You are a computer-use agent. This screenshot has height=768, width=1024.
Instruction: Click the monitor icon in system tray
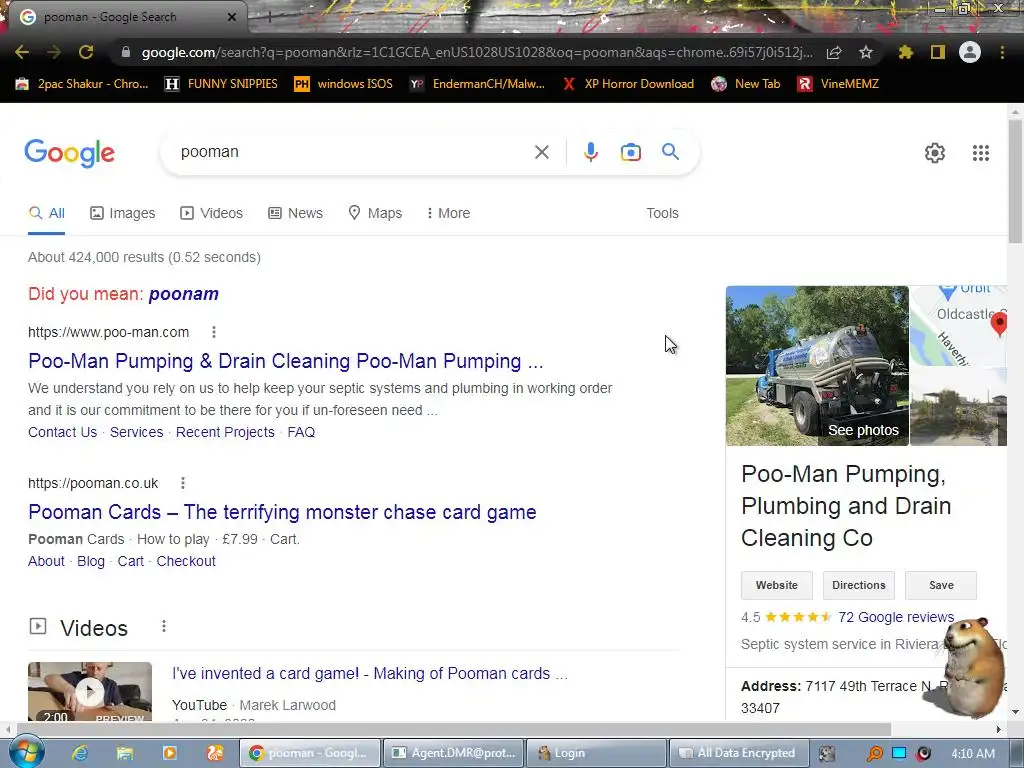tap(899, 753)
